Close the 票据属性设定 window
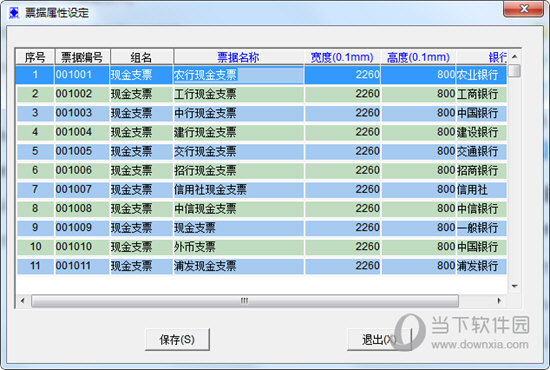 (523, 9)
